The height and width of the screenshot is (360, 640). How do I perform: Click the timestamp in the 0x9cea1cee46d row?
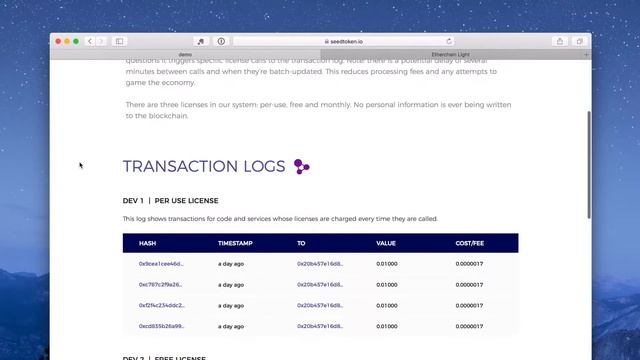click(231, 264)
